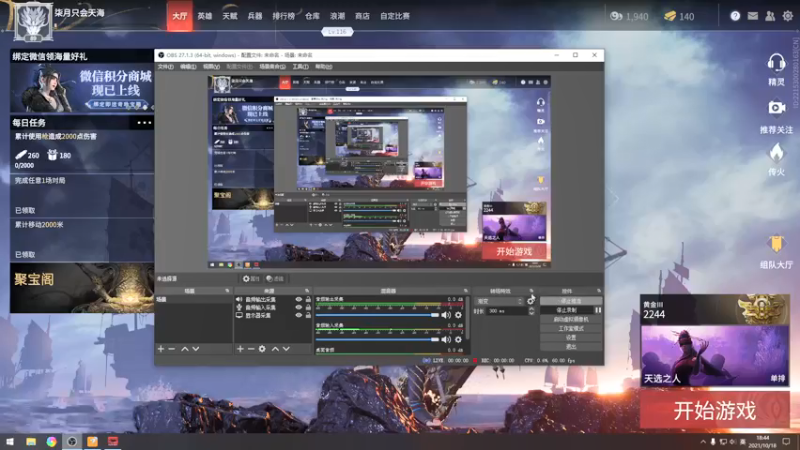Open OBS 设置 from the controls panel
Image resolution: width=800 pixels, height=450 pixels.
pyautogui.click(x=571, y=337)
